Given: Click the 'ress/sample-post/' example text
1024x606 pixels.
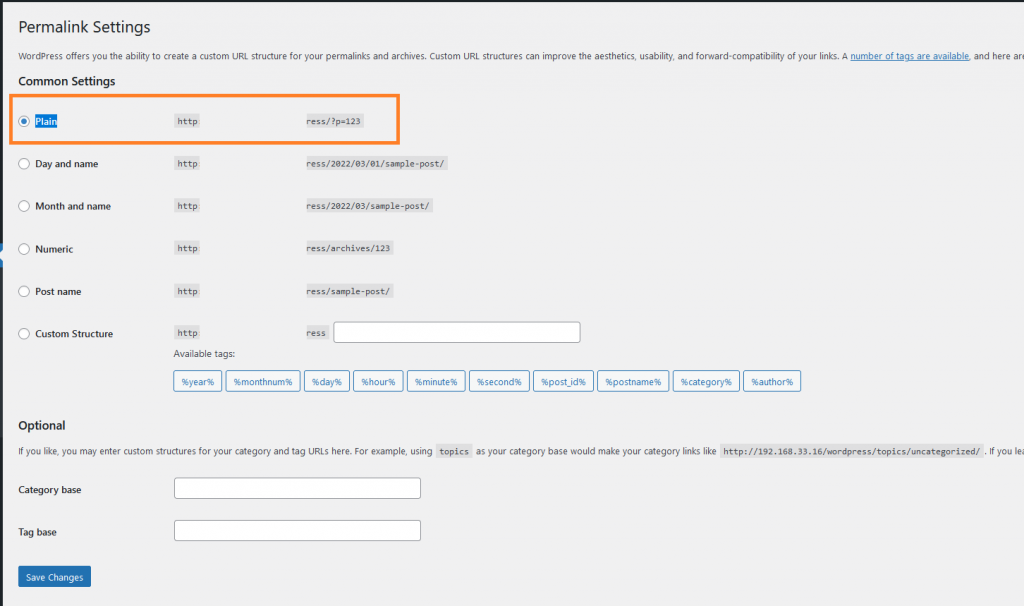Looking at the screenshot, I should [x=349, y=291].
